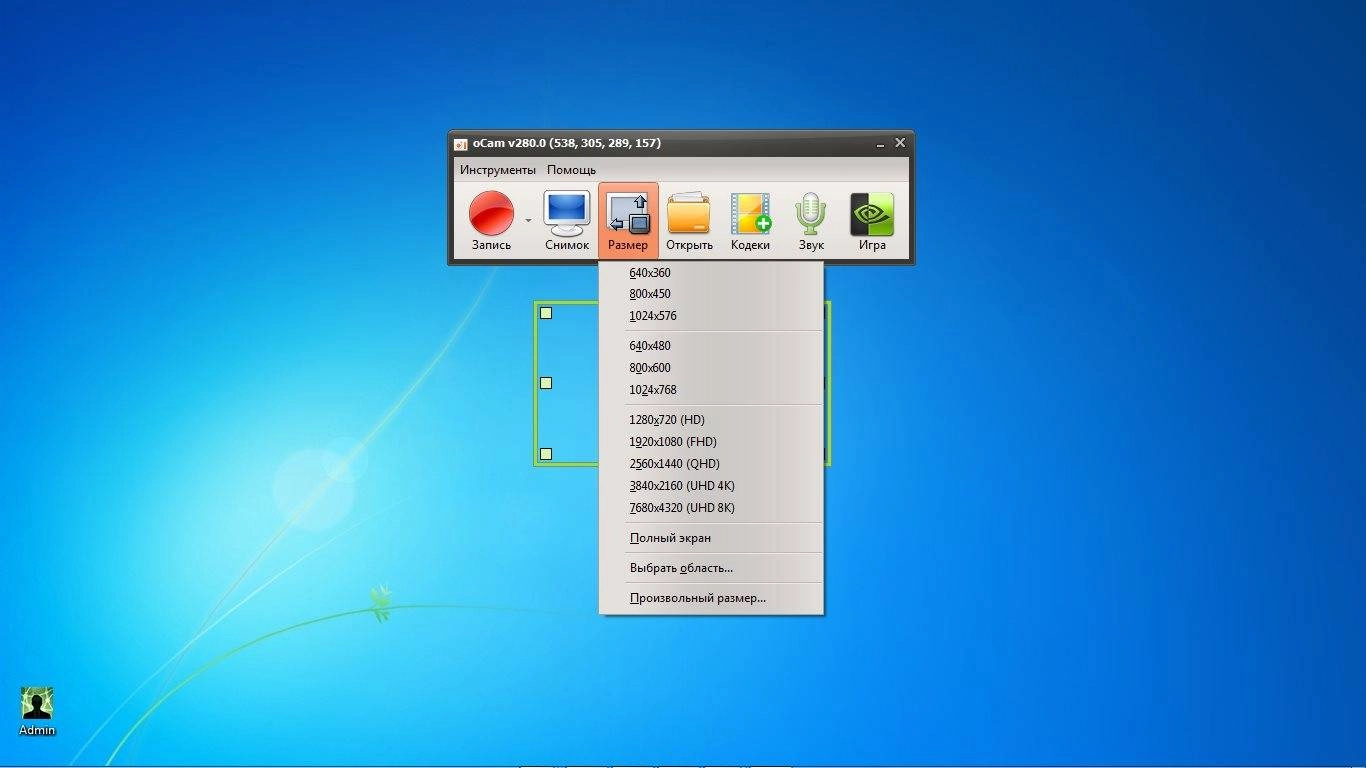Pick 1024x768 from the size list
Image resolution: width=1366 pixels, height=768 pixels.
pos(711,390)
